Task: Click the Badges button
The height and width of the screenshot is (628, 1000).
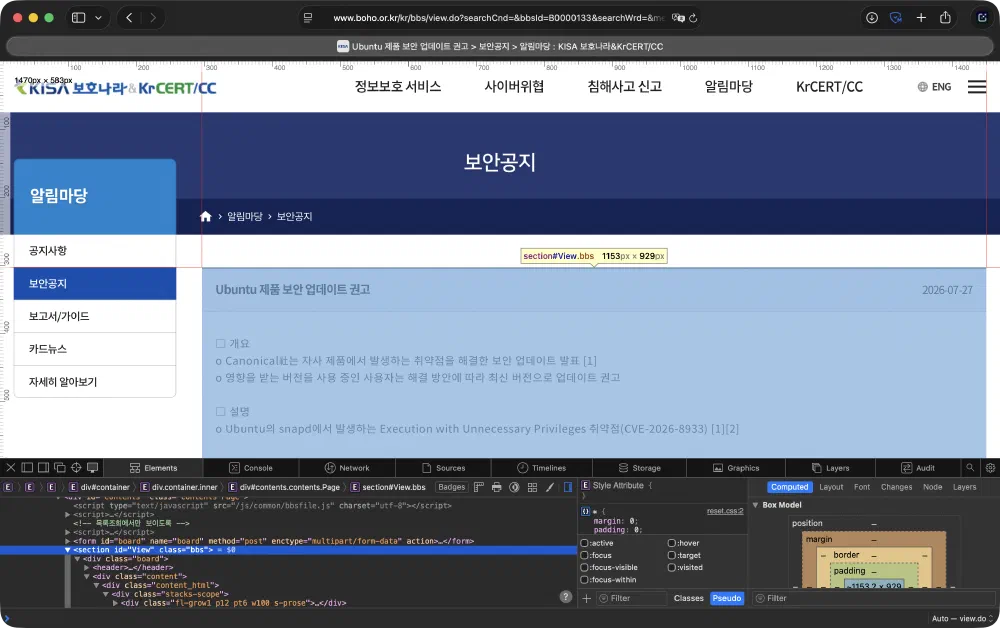Action: (x=452, y=487)
